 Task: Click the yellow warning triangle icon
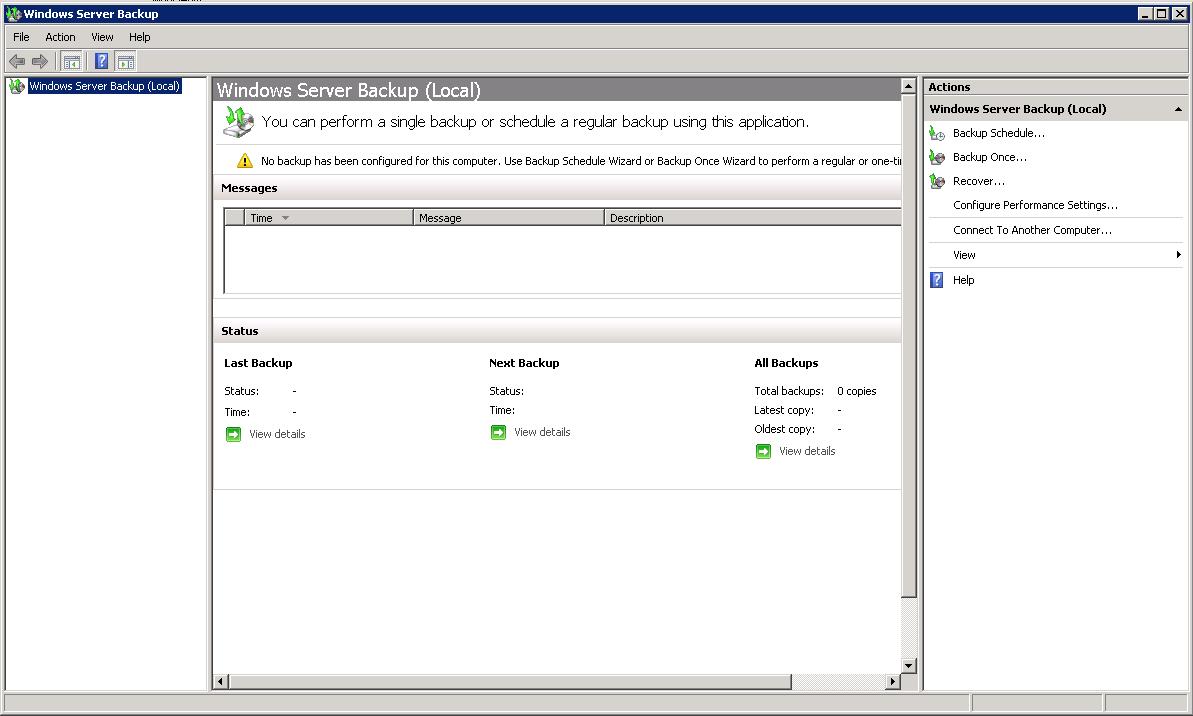coord(244,161)
